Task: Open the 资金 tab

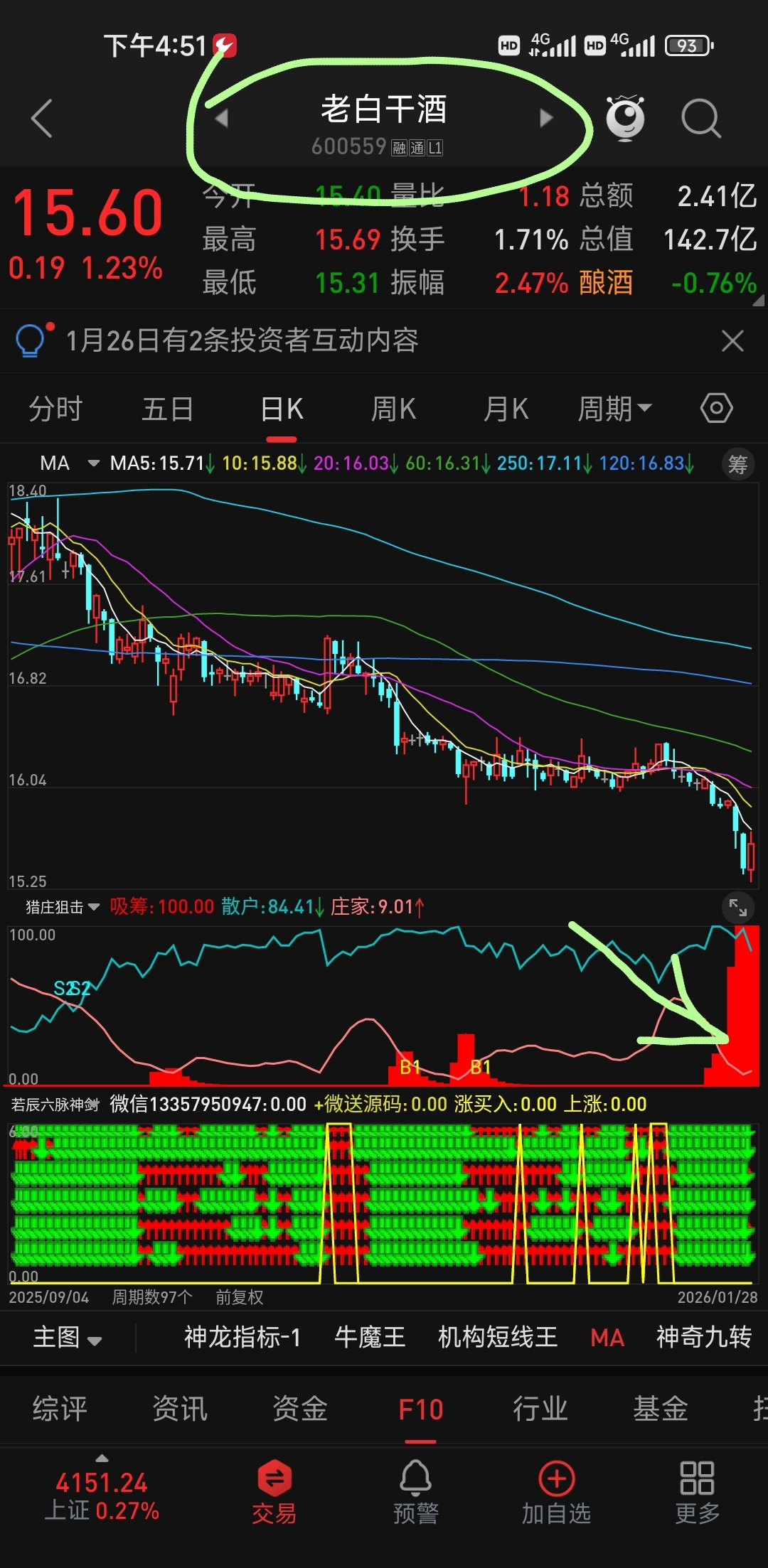Action: tap(300, 1409)
